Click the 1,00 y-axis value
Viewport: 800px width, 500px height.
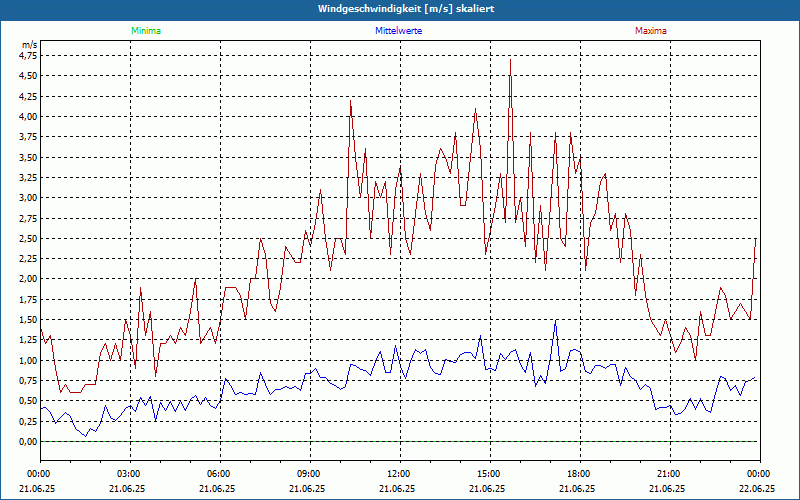coord(29,360)
